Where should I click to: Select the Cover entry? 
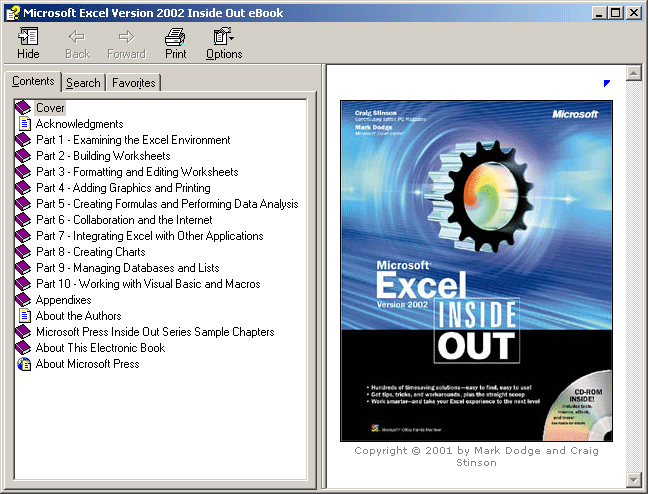(50, 108)
